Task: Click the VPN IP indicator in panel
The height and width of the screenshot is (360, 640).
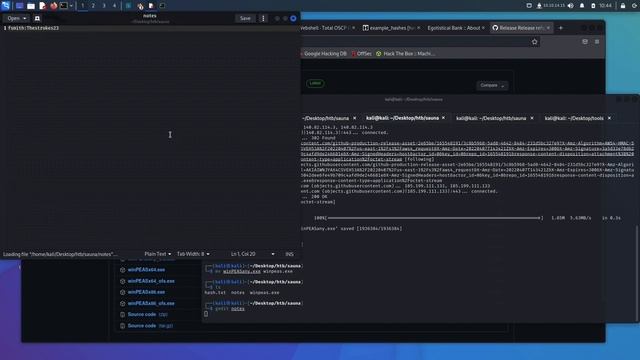Action: [x=551, y=6]
